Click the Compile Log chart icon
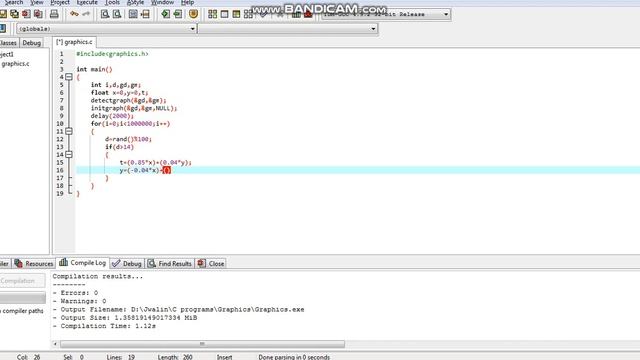640x360 pixels. [63, 262]
